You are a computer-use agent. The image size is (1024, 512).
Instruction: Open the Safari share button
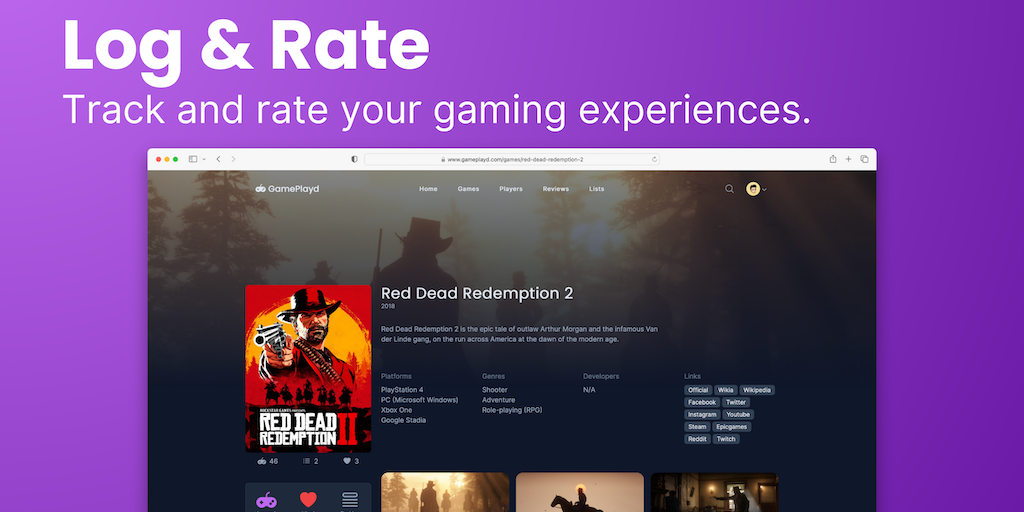click(x=833, y=159)
